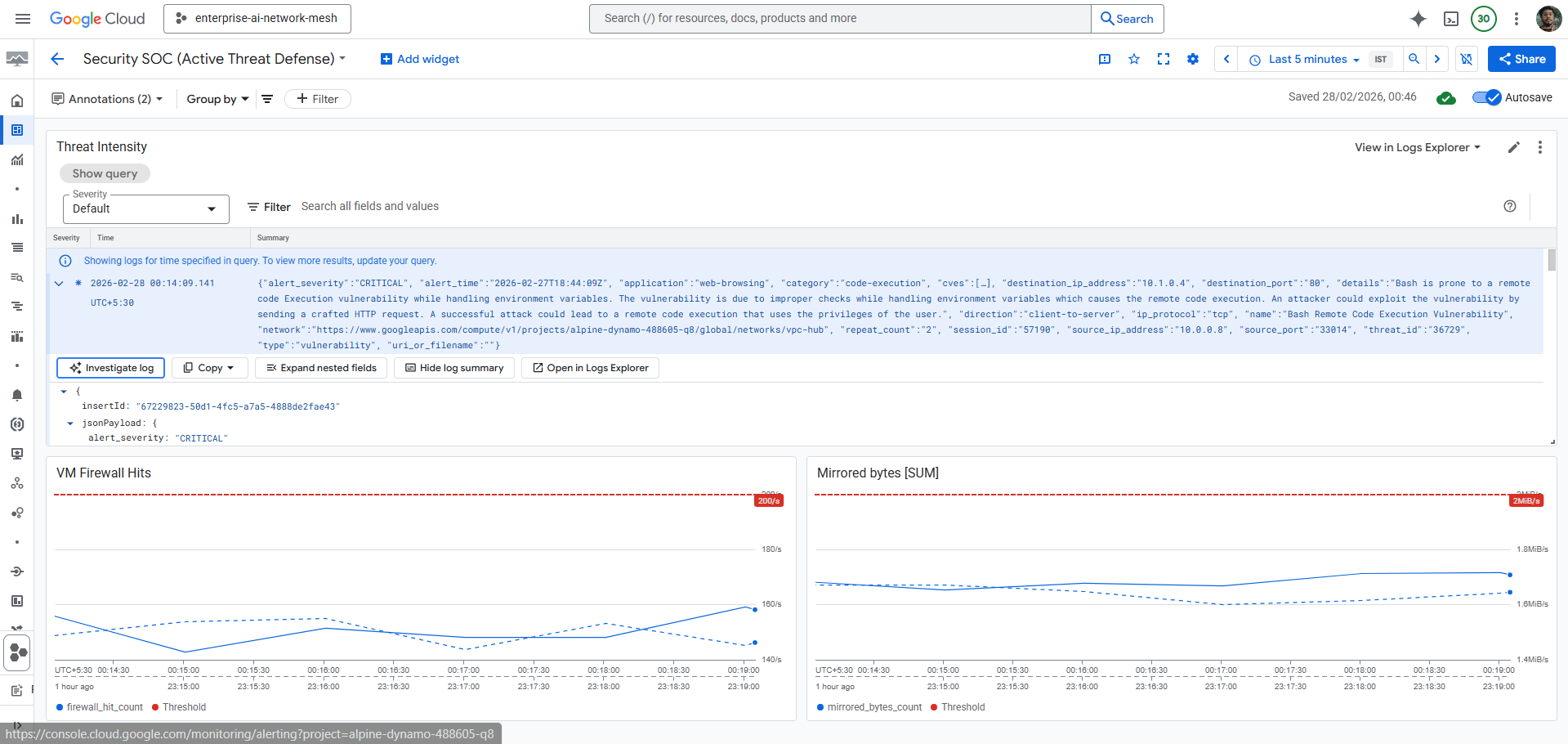The width and height of the screenshot is (1568, 744).
Task: Open the user account avatar
Action: pos(1548,19)
